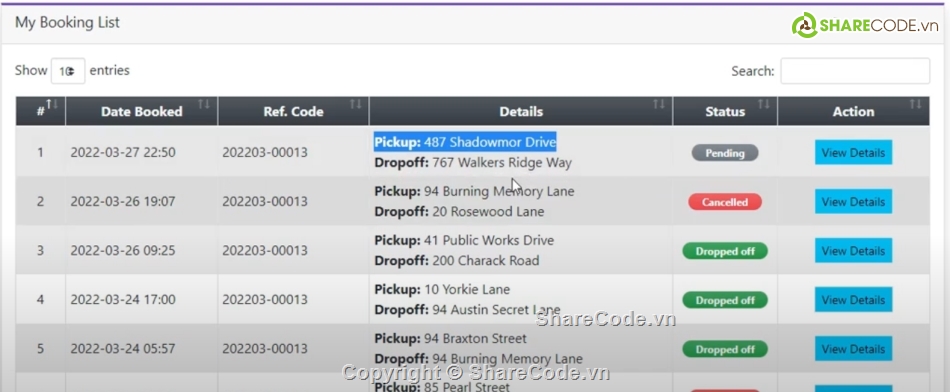This screenshot has height=392, width=950.
Task: Click Ref. Code 202203-00013 in row 1
Action: click(265, 153)
